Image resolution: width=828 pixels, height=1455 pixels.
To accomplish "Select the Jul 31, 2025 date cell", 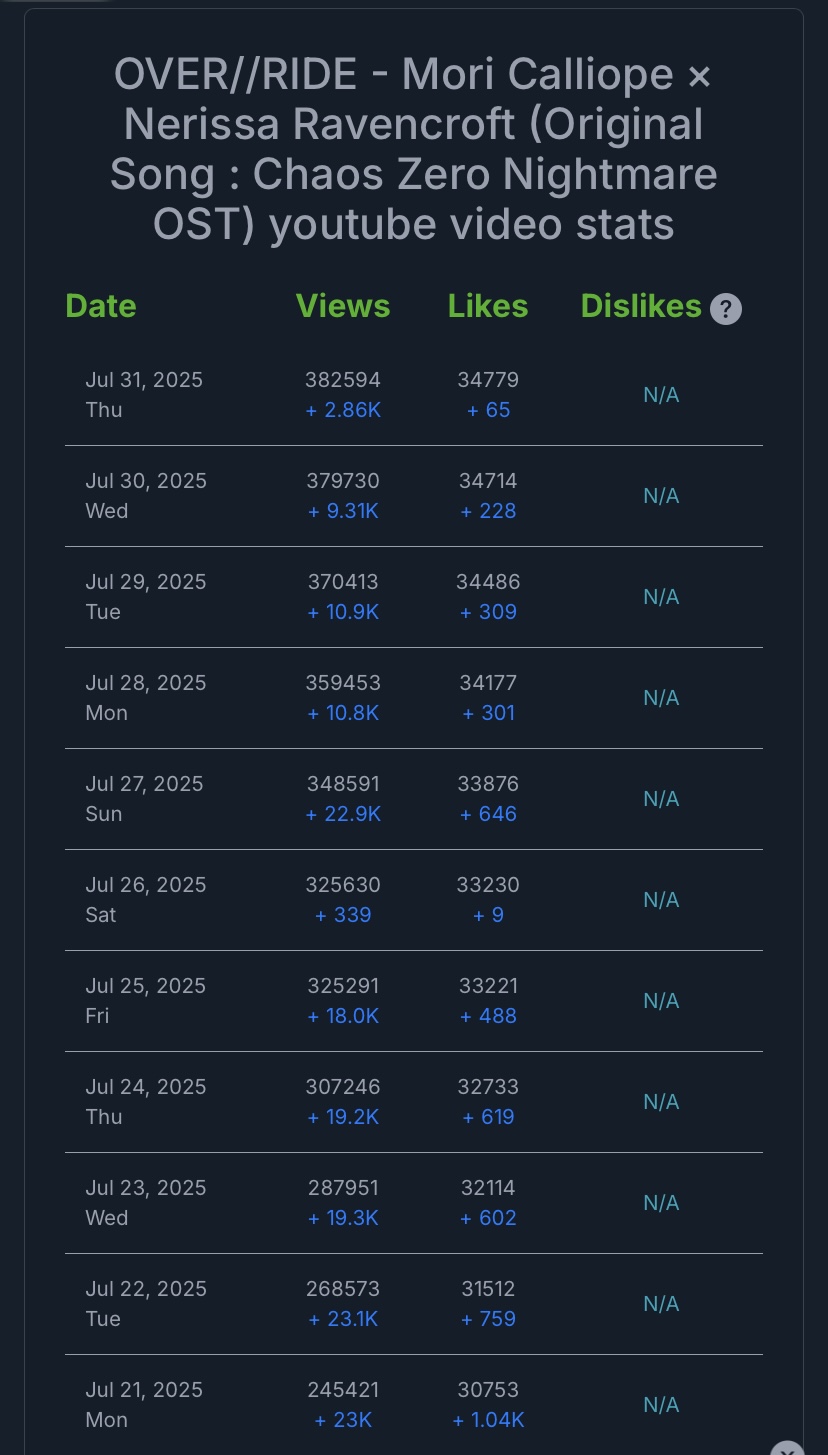I will pos(144,380).
